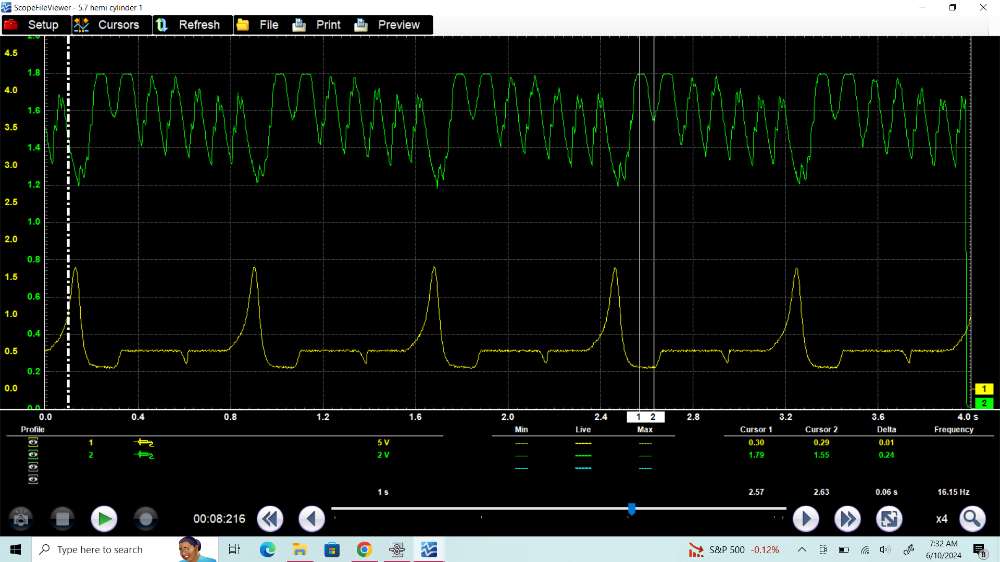1000x562 pixels.
Task: Open the File menu
Action: [x=258, y=24]
